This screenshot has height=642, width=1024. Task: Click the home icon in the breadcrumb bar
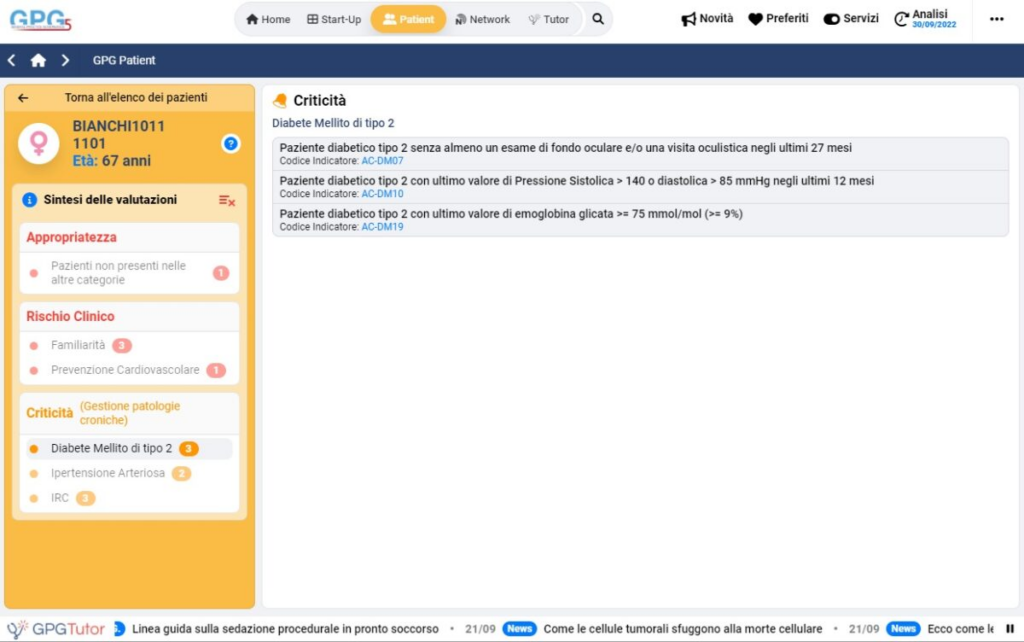point(38,60)
